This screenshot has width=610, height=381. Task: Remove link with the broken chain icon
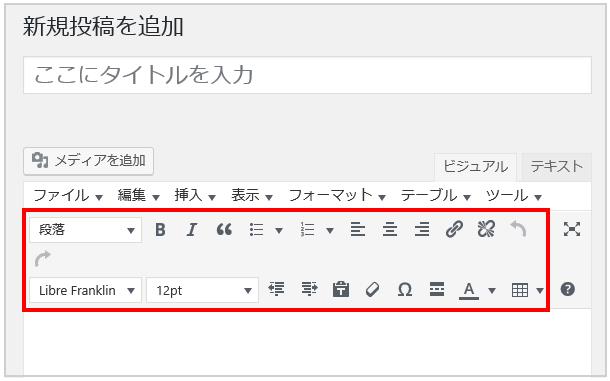pos(486,229)
